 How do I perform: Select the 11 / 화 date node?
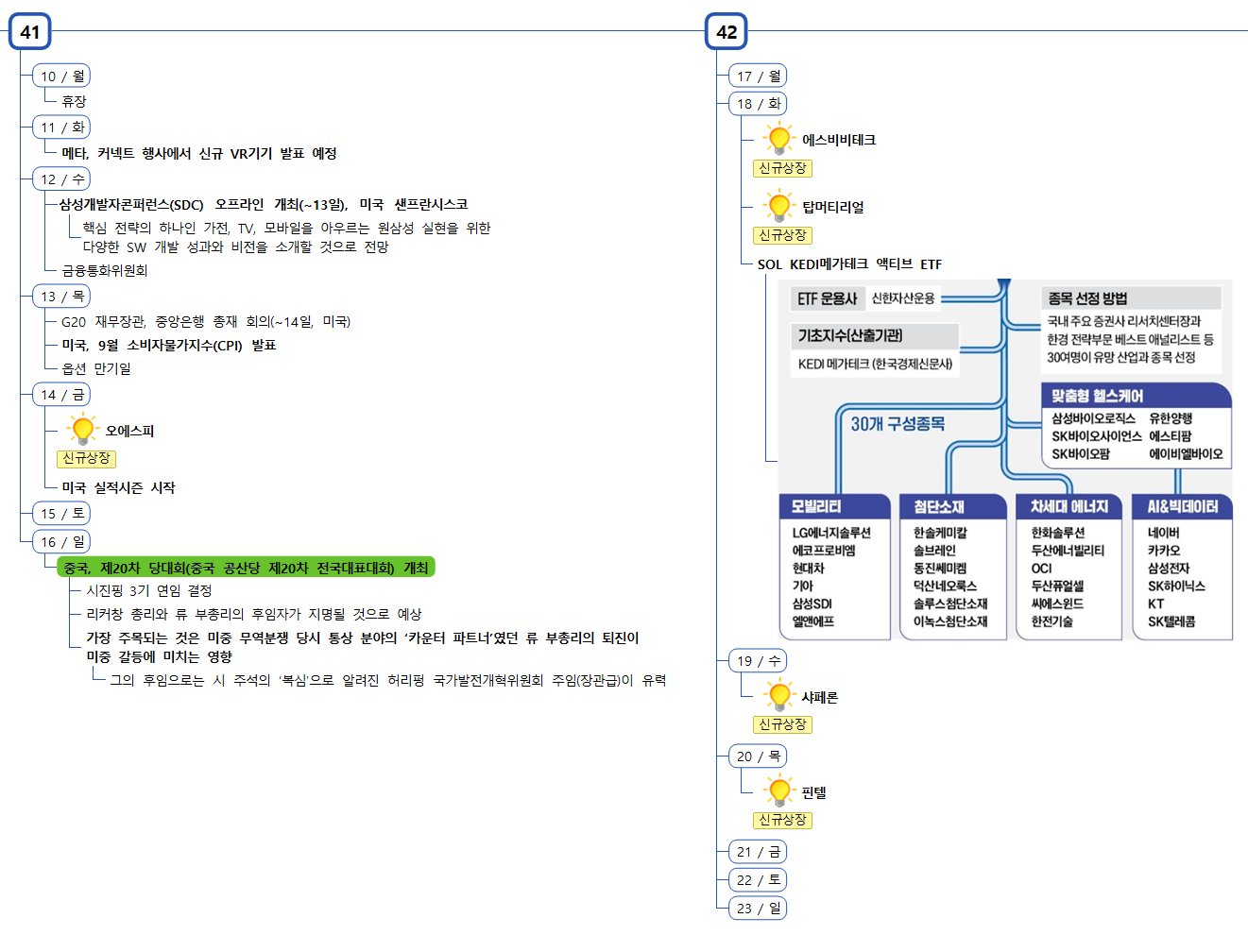point(61,127)
